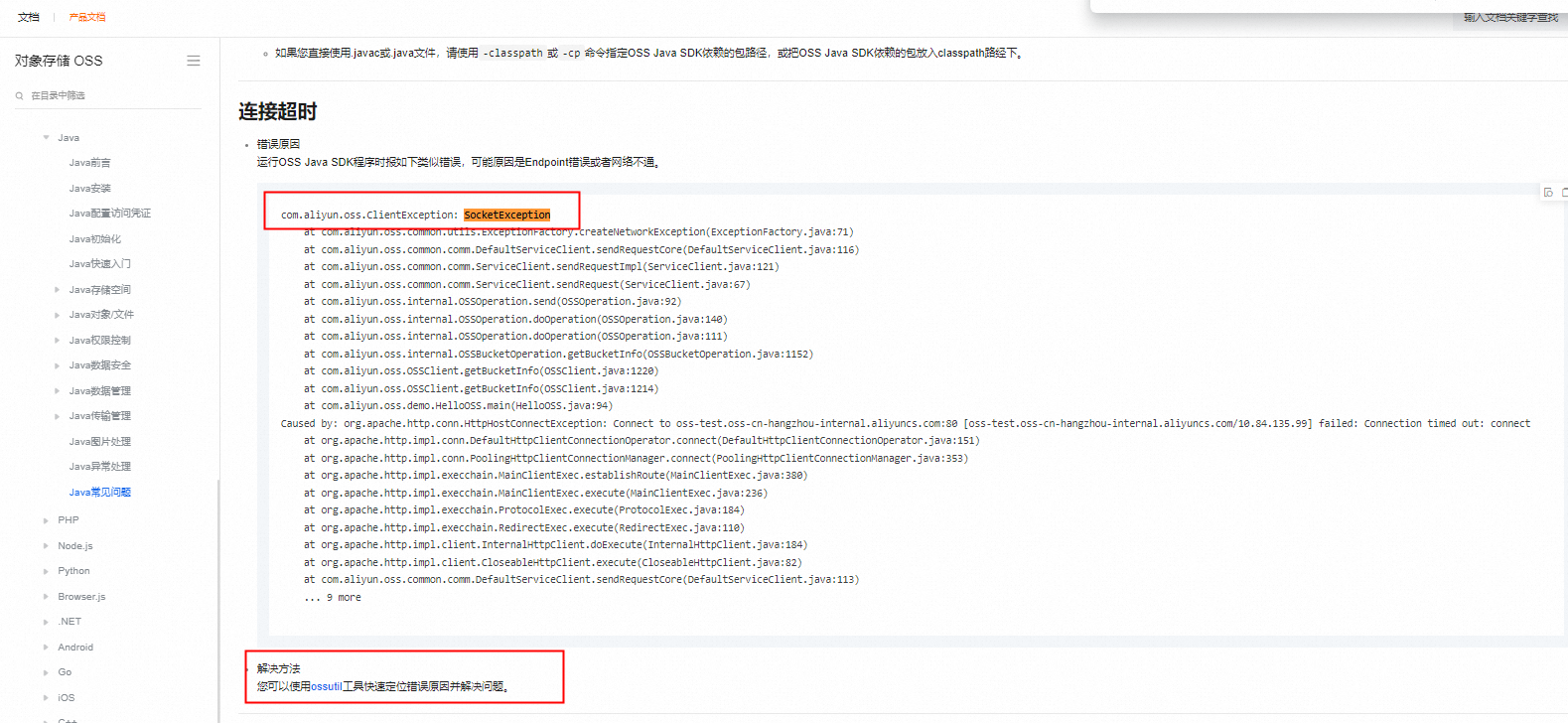The height and width of the screenshot is (723, 1568).
Task: Click the '... 9 more' stack trace line
Action: pyautogui.click(x=333, y=598)
